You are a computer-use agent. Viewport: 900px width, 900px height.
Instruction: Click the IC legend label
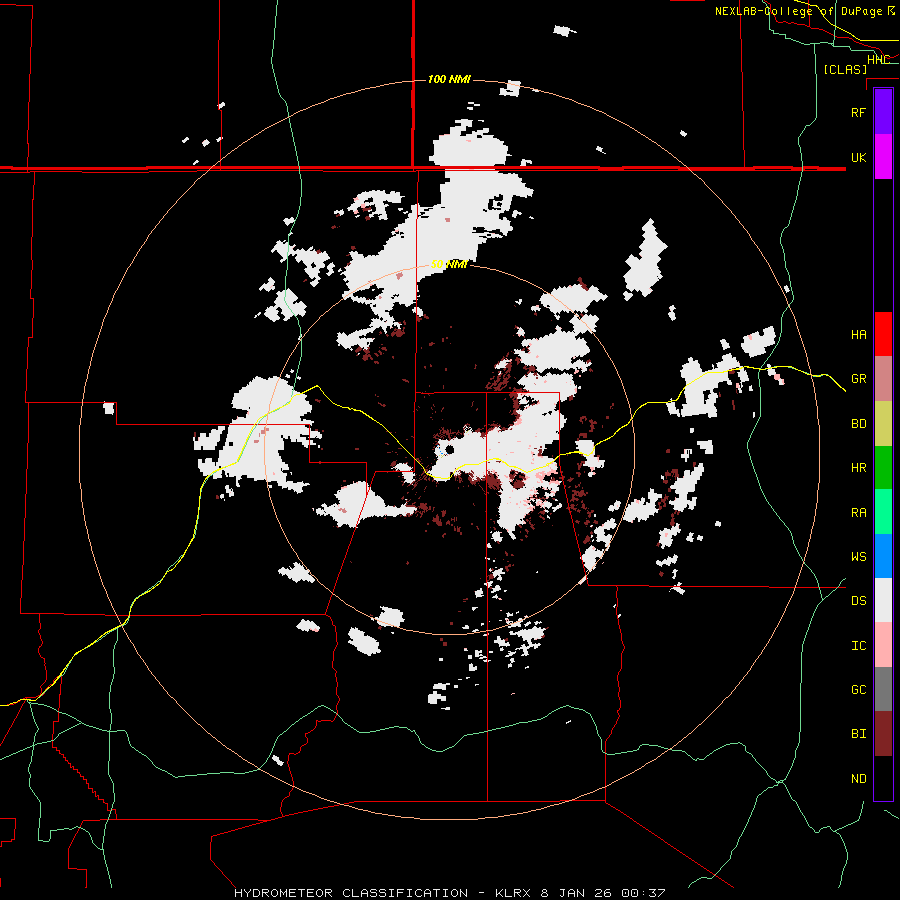pos(858,646)
